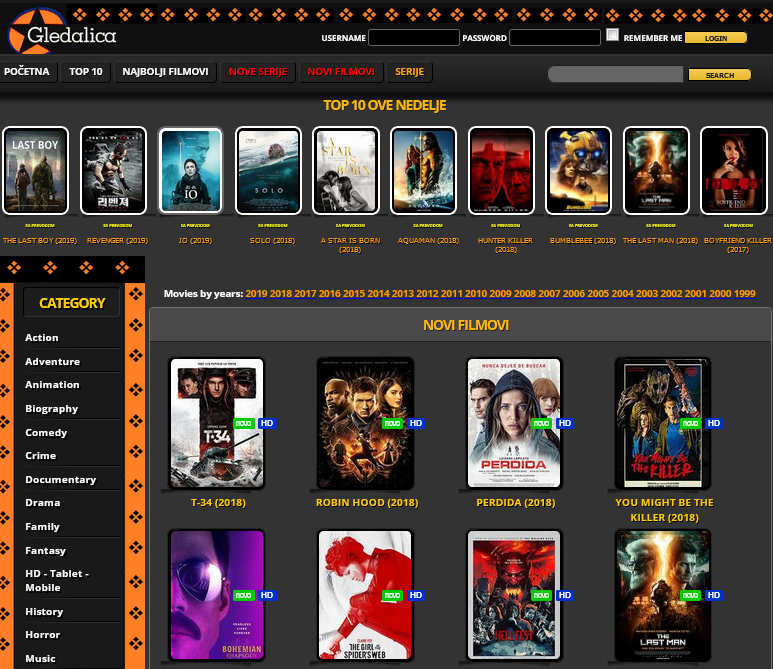
Task: Open A Star Is Born poster
Action: [x=346, y=171]
